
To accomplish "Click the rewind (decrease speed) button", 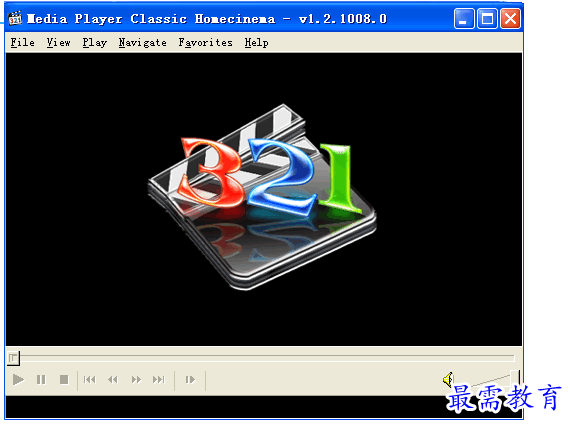I will (113, 380).
